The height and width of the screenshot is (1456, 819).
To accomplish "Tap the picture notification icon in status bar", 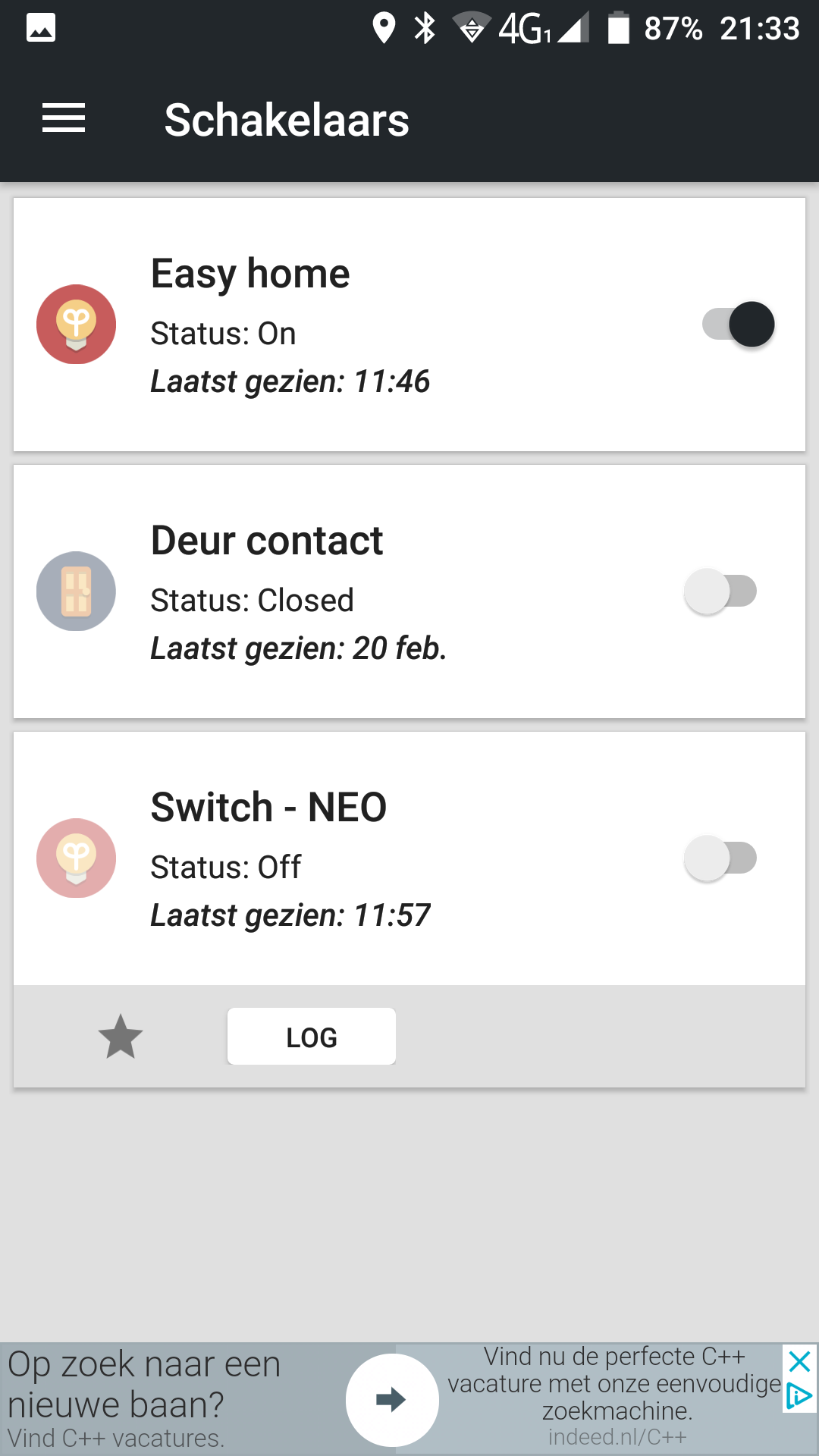I will click(41, 28).
